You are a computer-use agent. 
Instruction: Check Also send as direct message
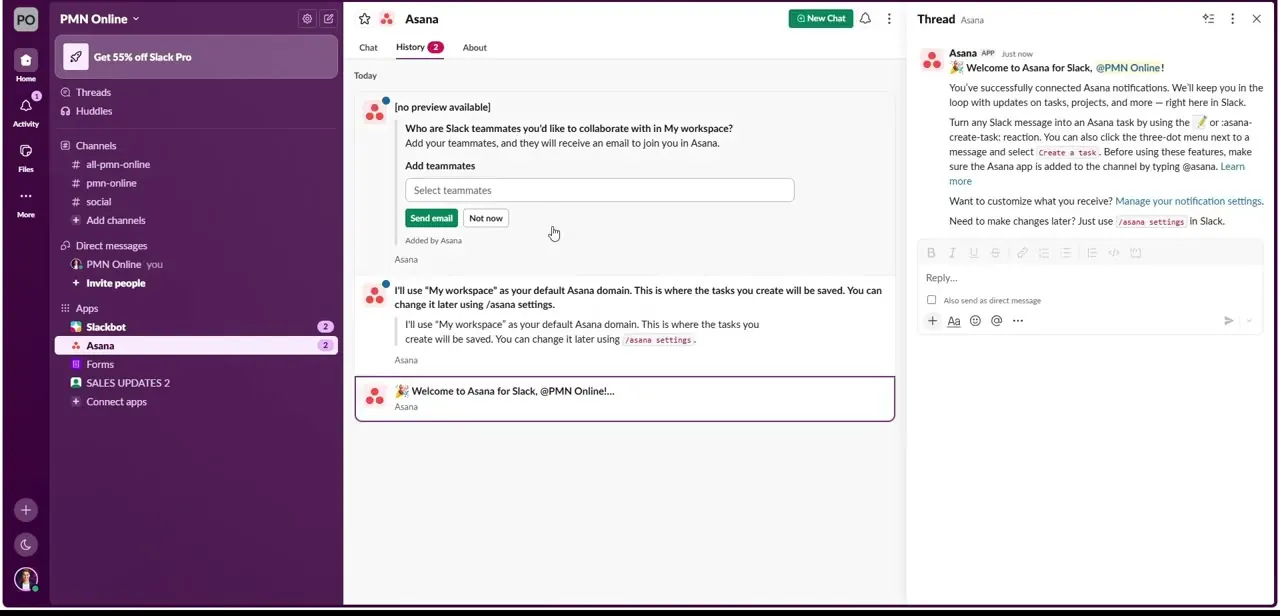(x=932, y=300)
